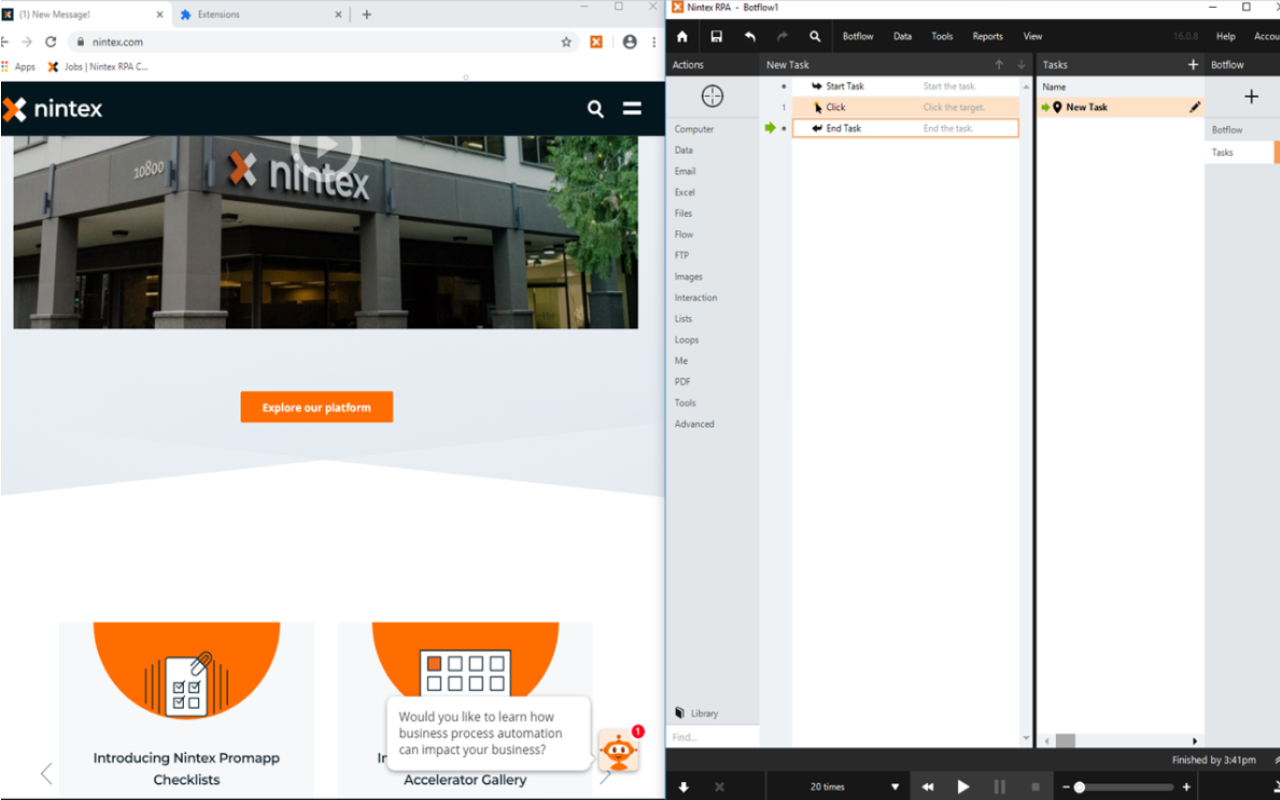The width and height of the screenshot is (1280, 800).
Task: Open Chrome's three-dot customize menu
Action: point(653,42)
